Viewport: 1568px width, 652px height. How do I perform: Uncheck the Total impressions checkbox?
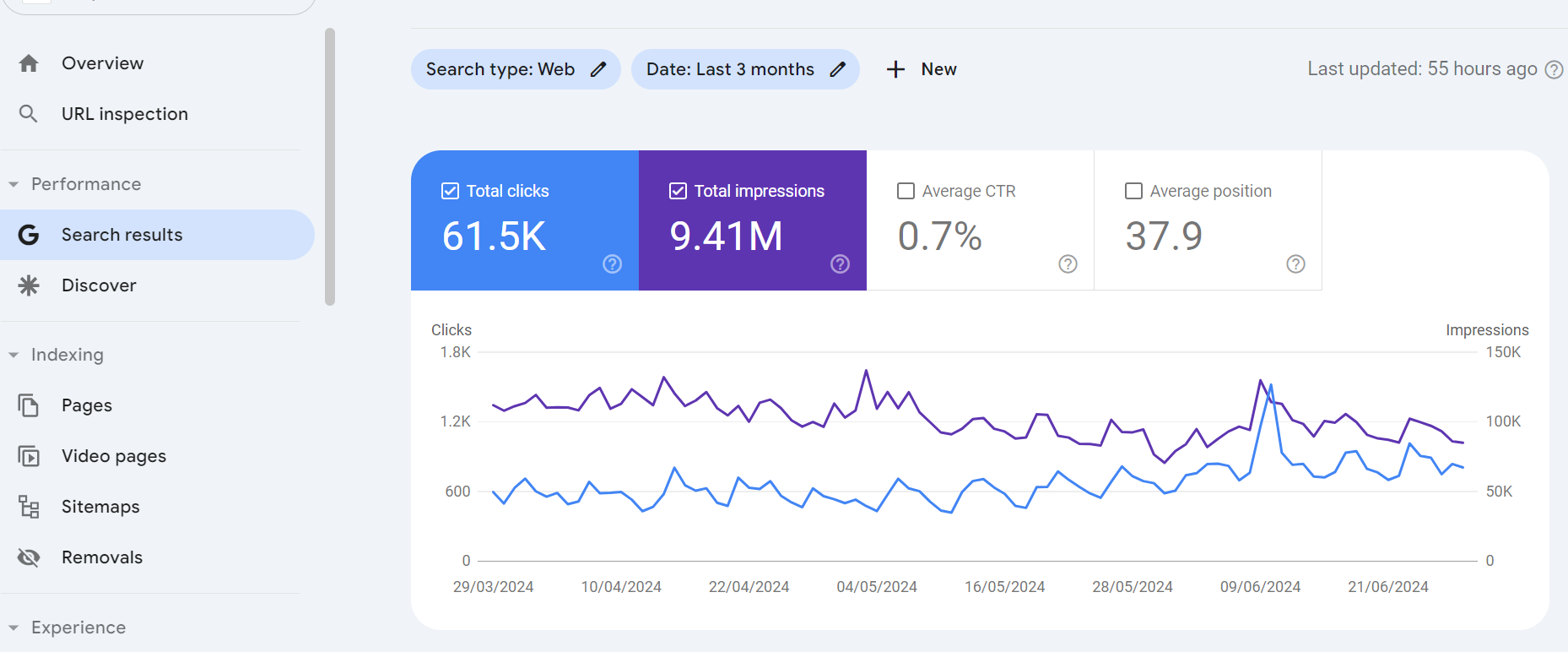click(x=678, y=191)
